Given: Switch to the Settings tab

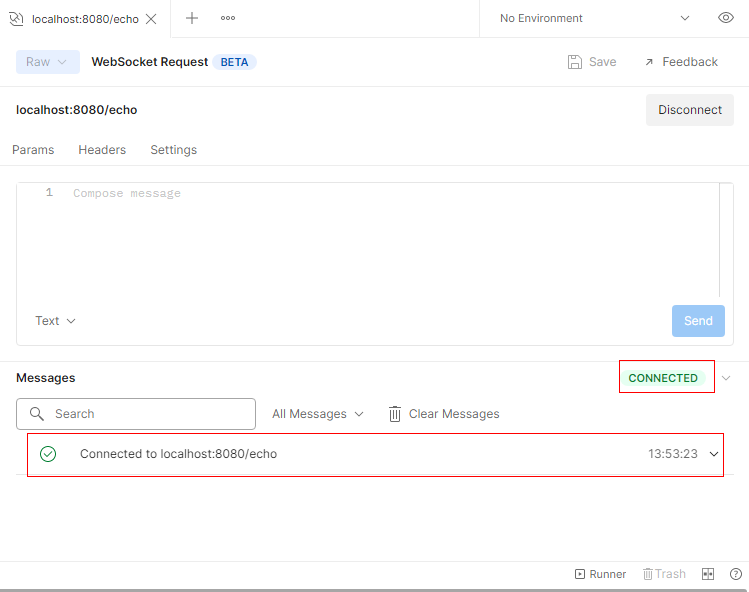Looking at the screenshot, I should click(x=173, y=150).
